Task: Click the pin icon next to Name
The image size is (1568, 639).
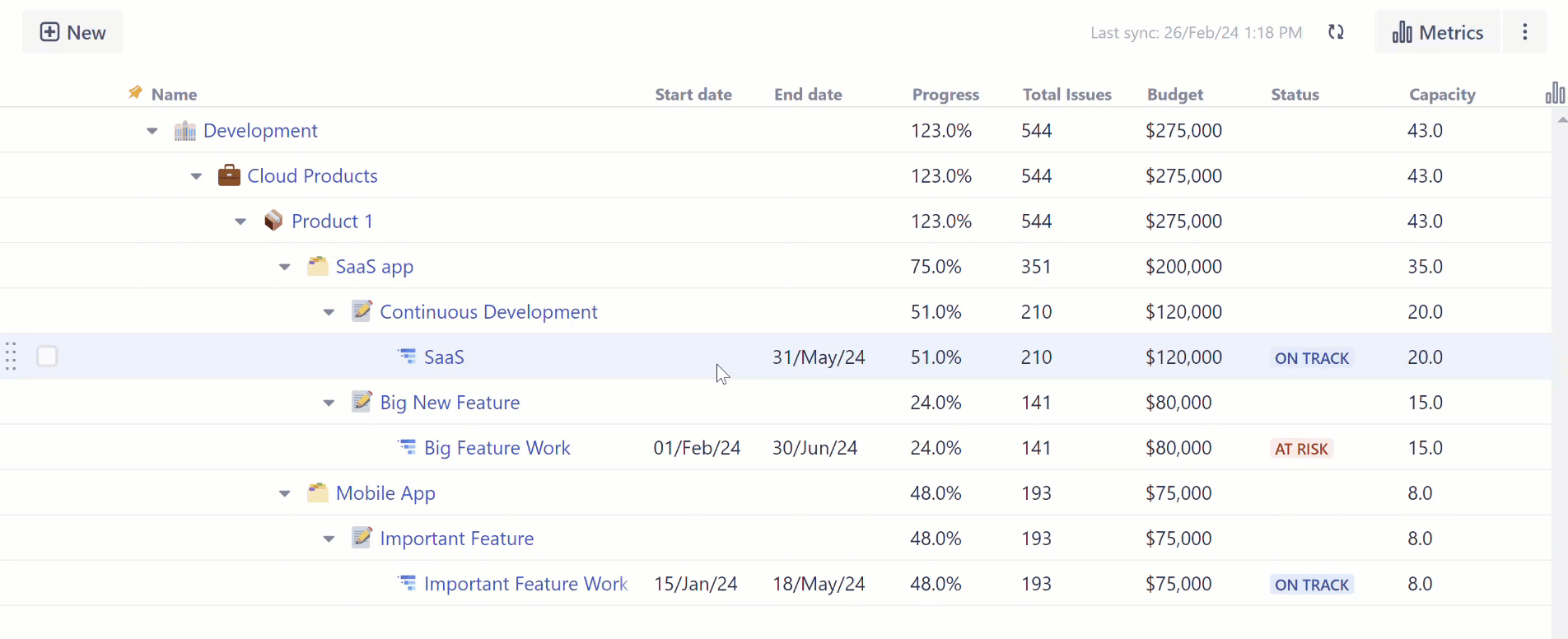Action: point(135,92)
